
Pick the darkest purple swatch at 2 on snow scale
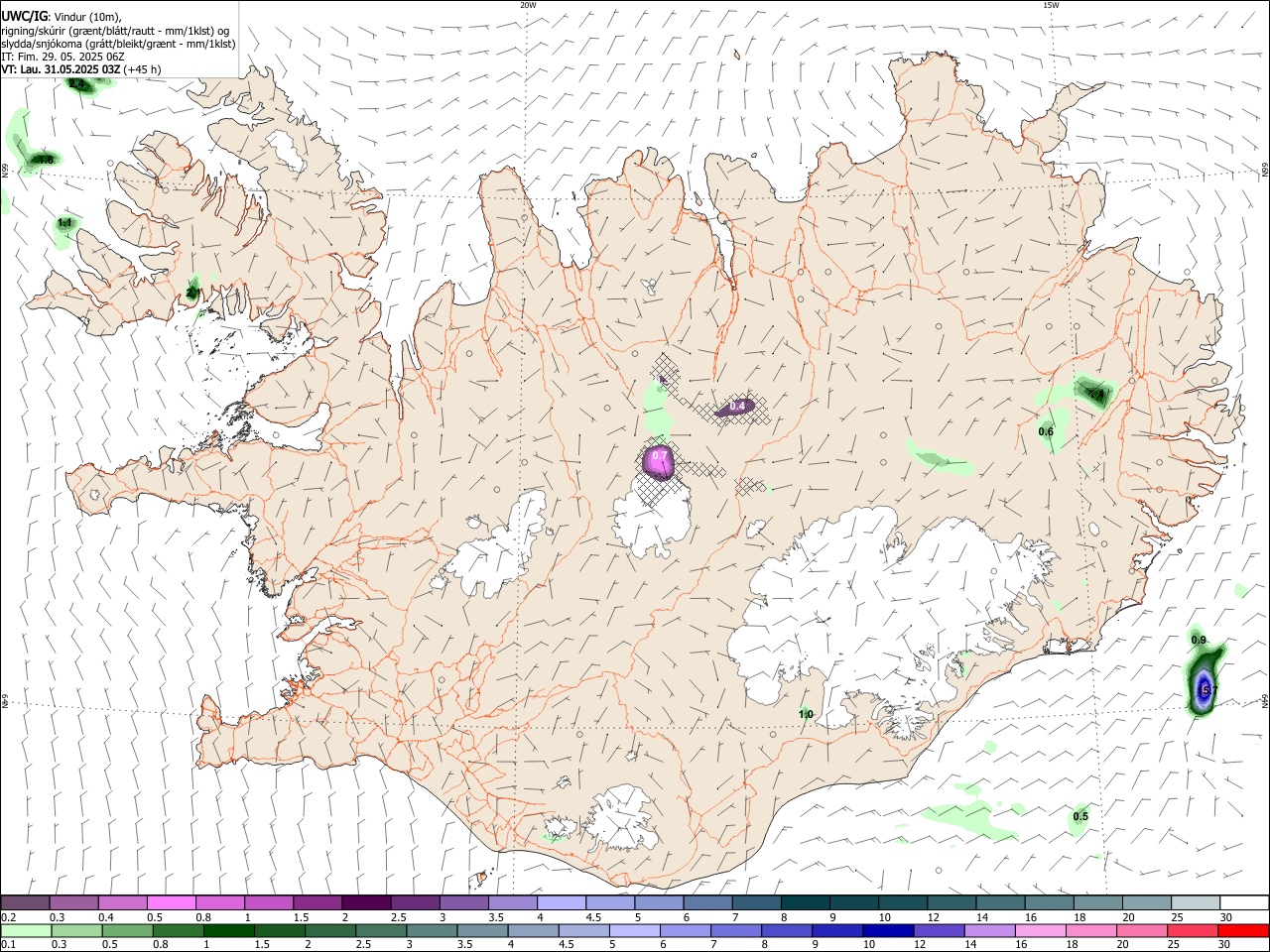366,902
